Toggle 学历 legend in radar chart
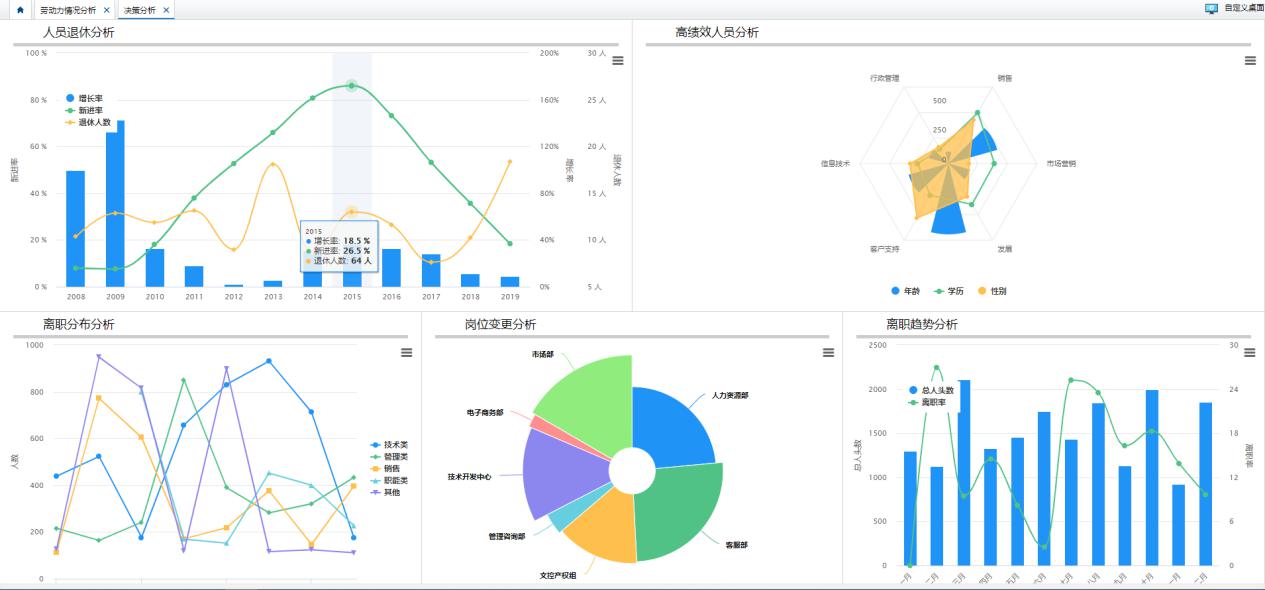Screen dimensions: 1265x590 [954, 291]
